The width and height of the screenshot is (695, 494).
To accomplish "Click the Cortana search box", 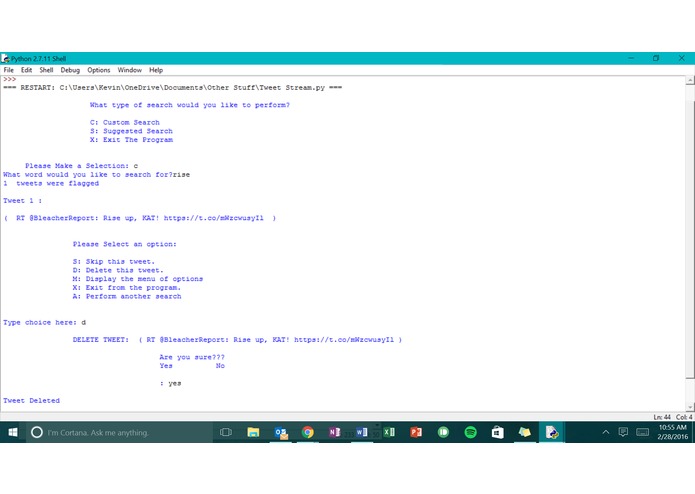I will (x=119, y=432).
